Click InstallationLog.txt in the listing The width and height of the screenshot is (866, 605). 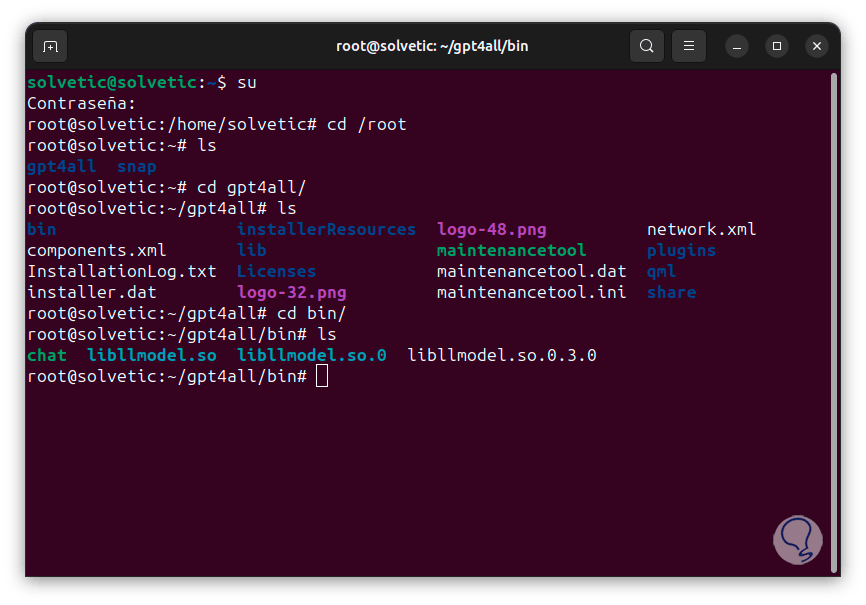tap(122, 271)
